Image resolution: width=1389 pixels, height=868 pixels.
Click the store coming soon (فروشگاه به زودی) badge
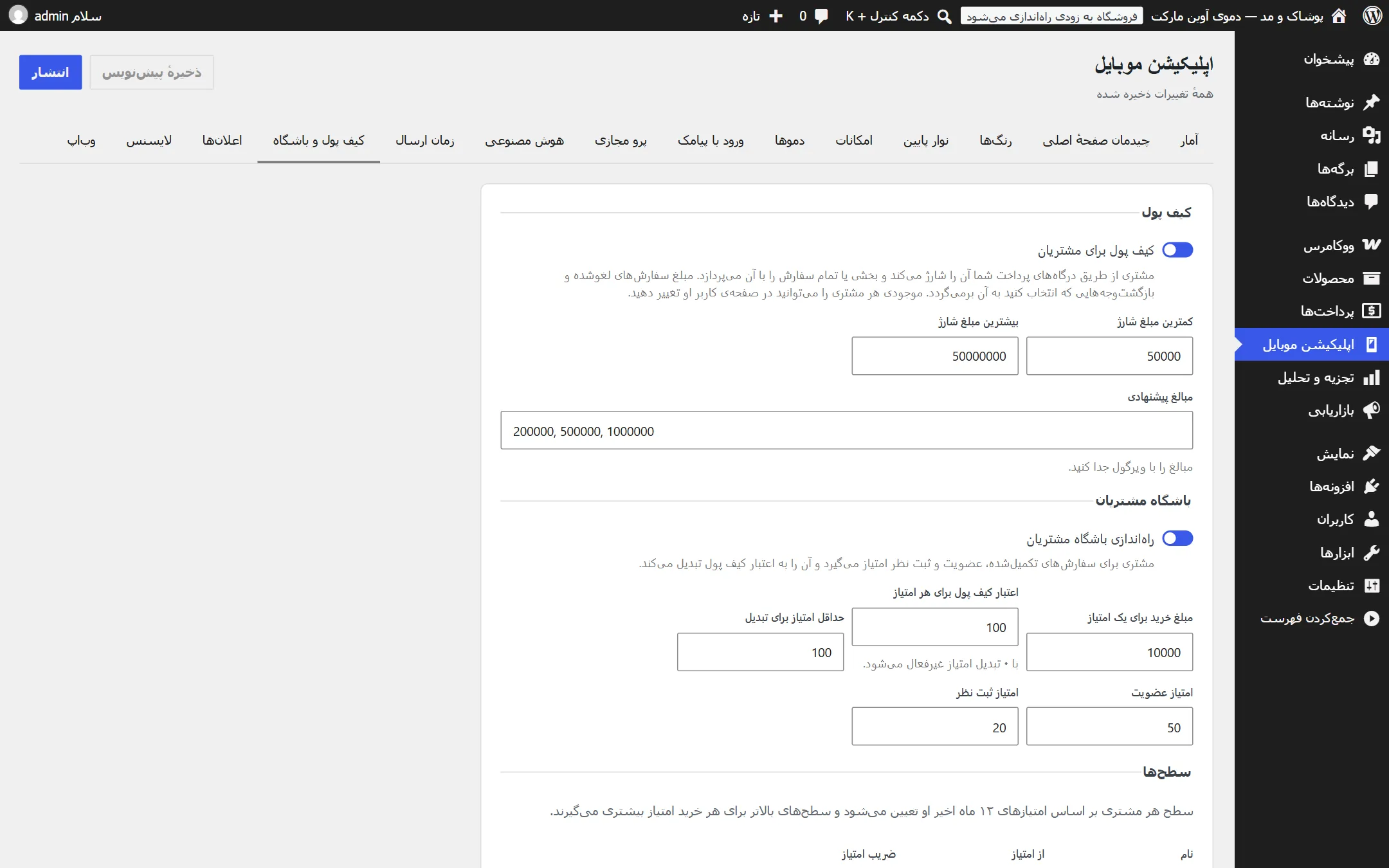pos(1051,16)
